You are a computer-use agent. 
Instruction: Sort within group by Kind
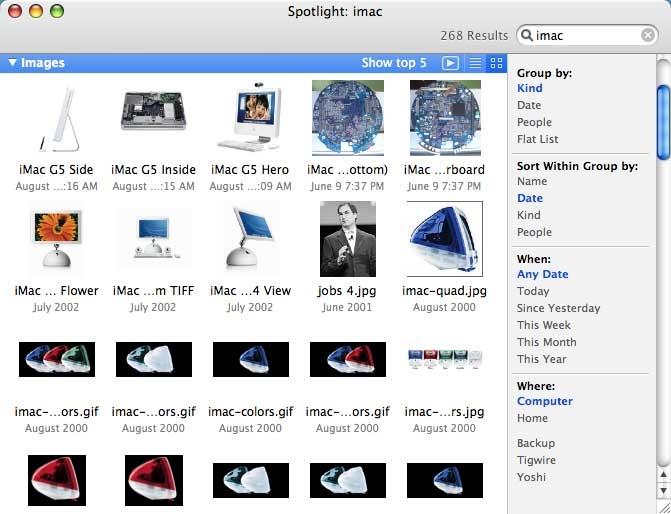pos(528,215)
